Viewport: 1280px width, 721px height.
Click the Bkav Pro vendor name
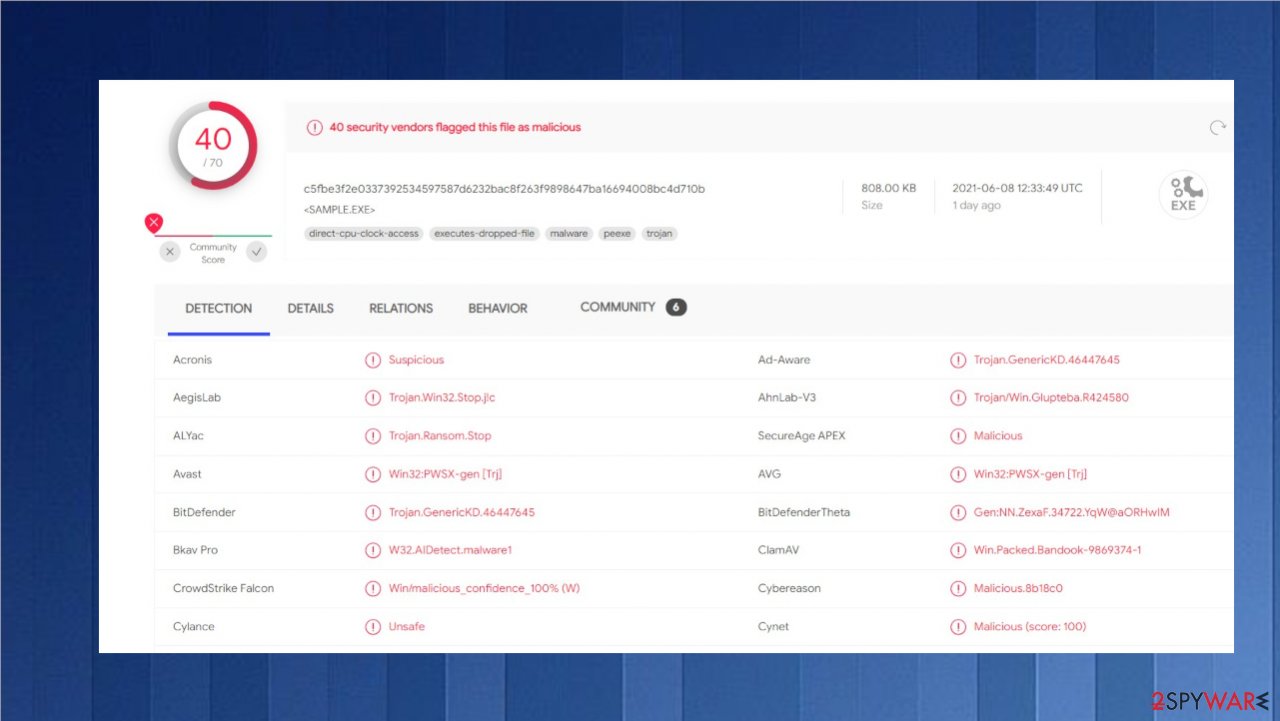click(195, 550)
